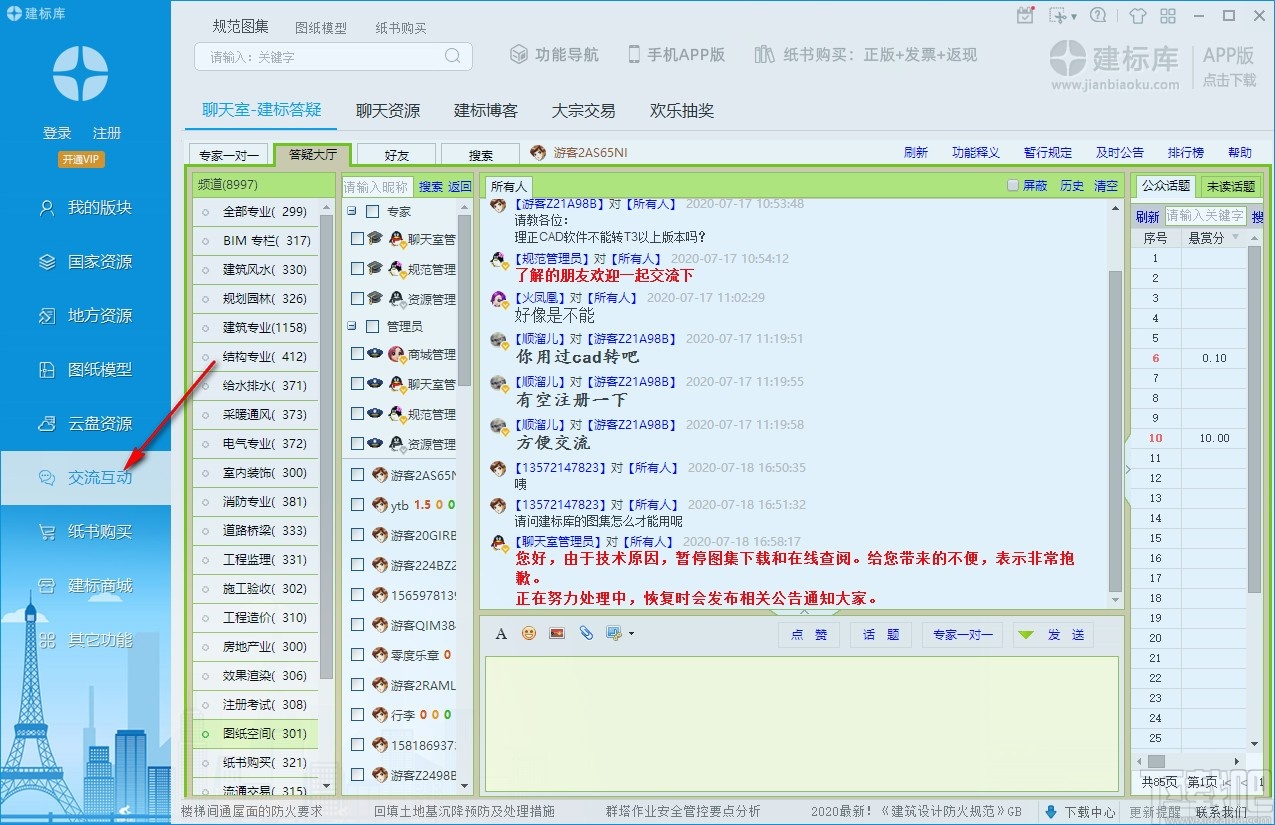
Task: Open dropdown next to chat capture icon
Action: tap(631, 634)
